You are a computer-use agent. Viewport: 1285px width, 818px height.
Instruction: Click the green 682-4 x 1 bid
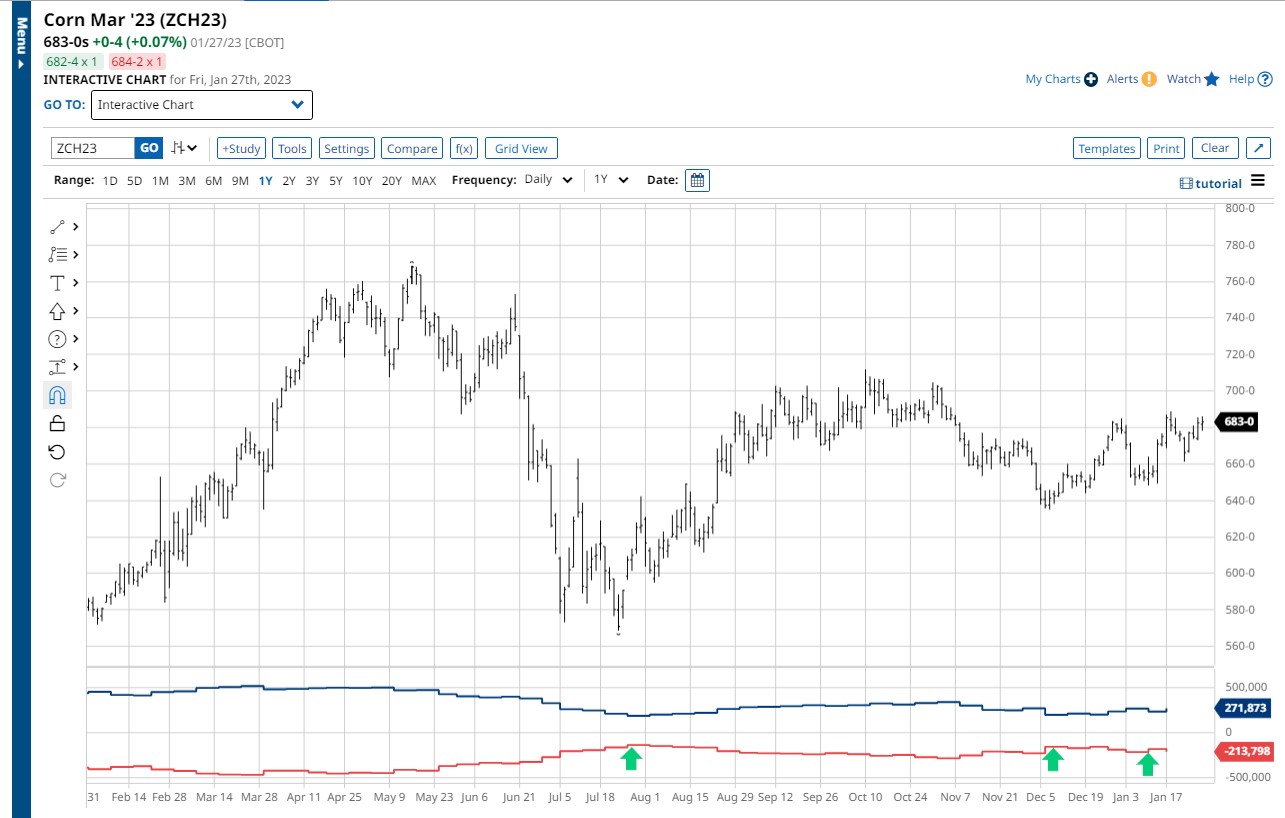(72, 62)
